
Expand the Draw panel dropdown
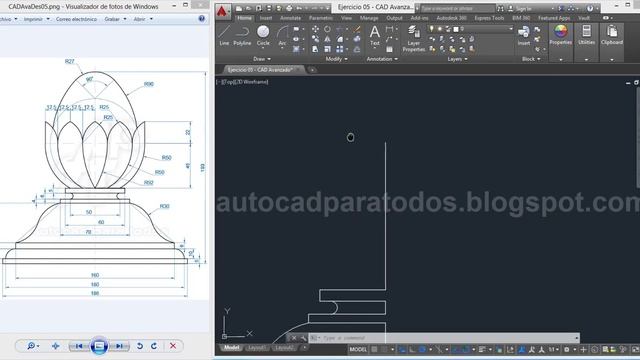coord(262,59)
